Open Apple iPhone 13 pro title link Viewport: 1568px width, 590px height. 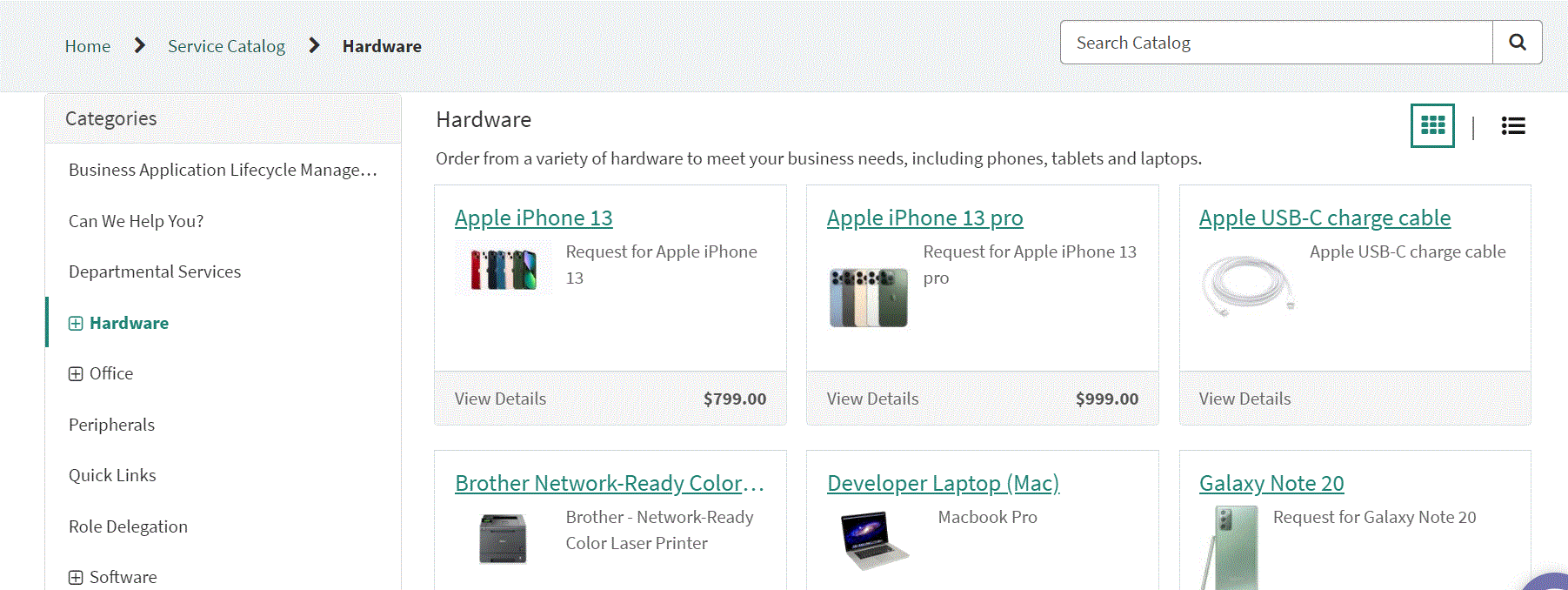(x=924, y=218)
